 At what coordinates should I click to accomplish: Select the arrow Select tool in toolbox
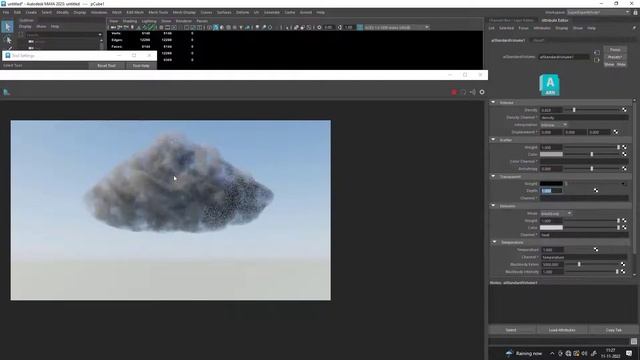[x=7, y=27]
